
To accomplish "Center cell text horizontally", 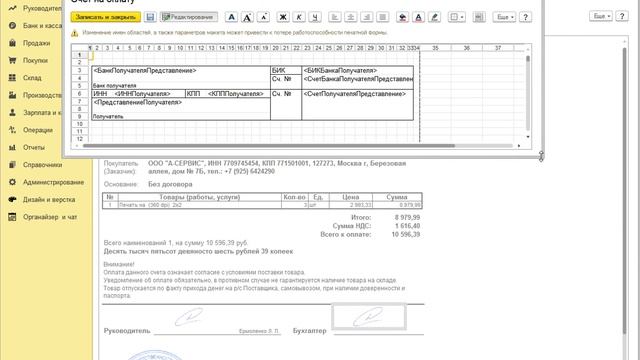I will [351, 17].
